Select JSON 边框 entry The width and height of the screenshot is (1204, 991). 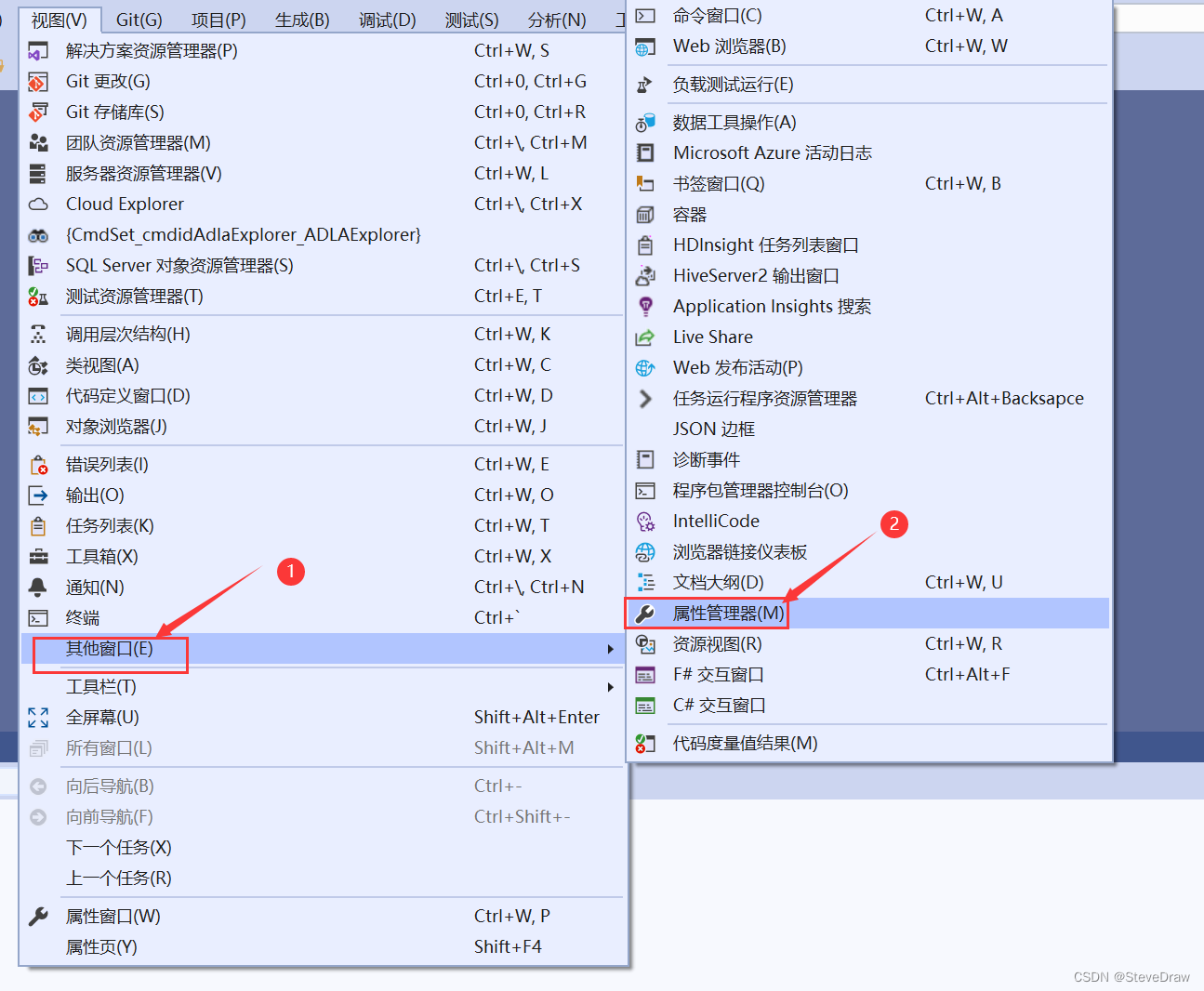869,429
